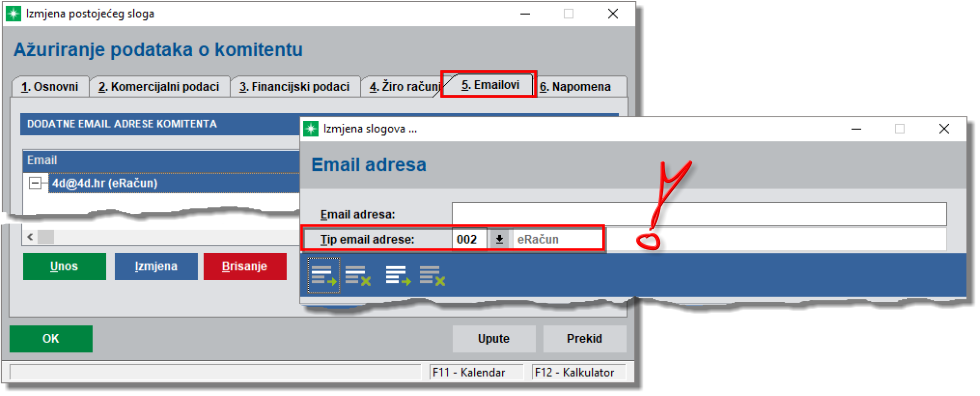Click the first save-record icon in blue toolbar

[x=324, y=275]
